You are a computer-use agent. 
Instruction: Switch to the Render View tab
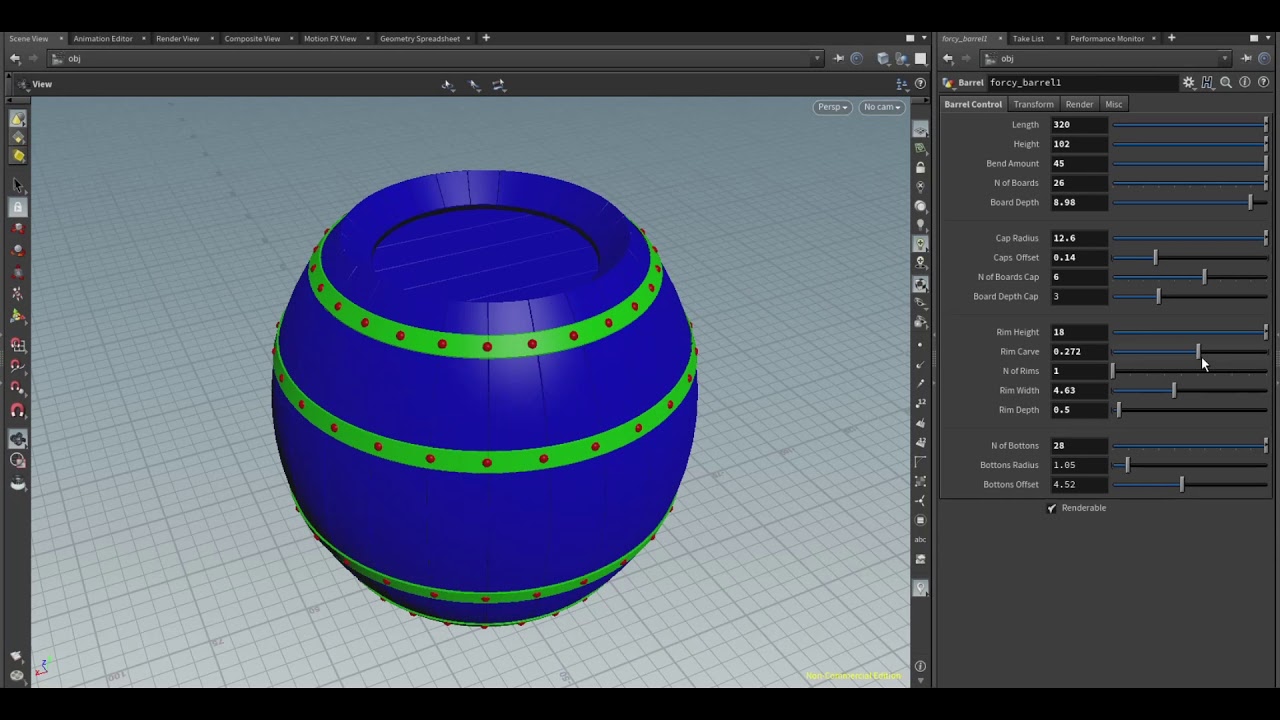point(177,38)
